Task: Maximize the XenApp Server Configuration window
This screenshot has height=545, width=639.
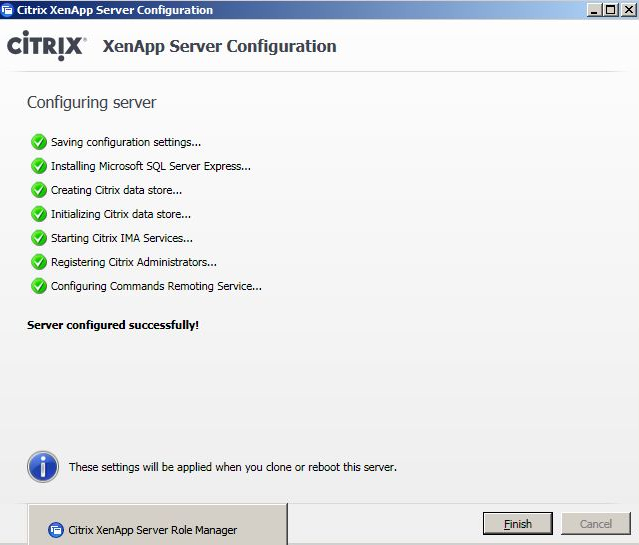Action: tap(611, 10)
